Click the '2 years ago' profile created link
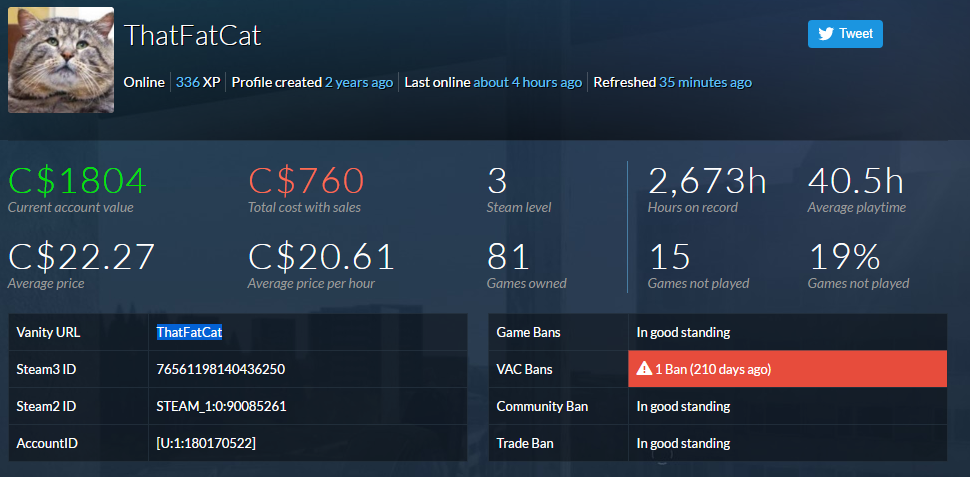 click(x=359, y=82)
